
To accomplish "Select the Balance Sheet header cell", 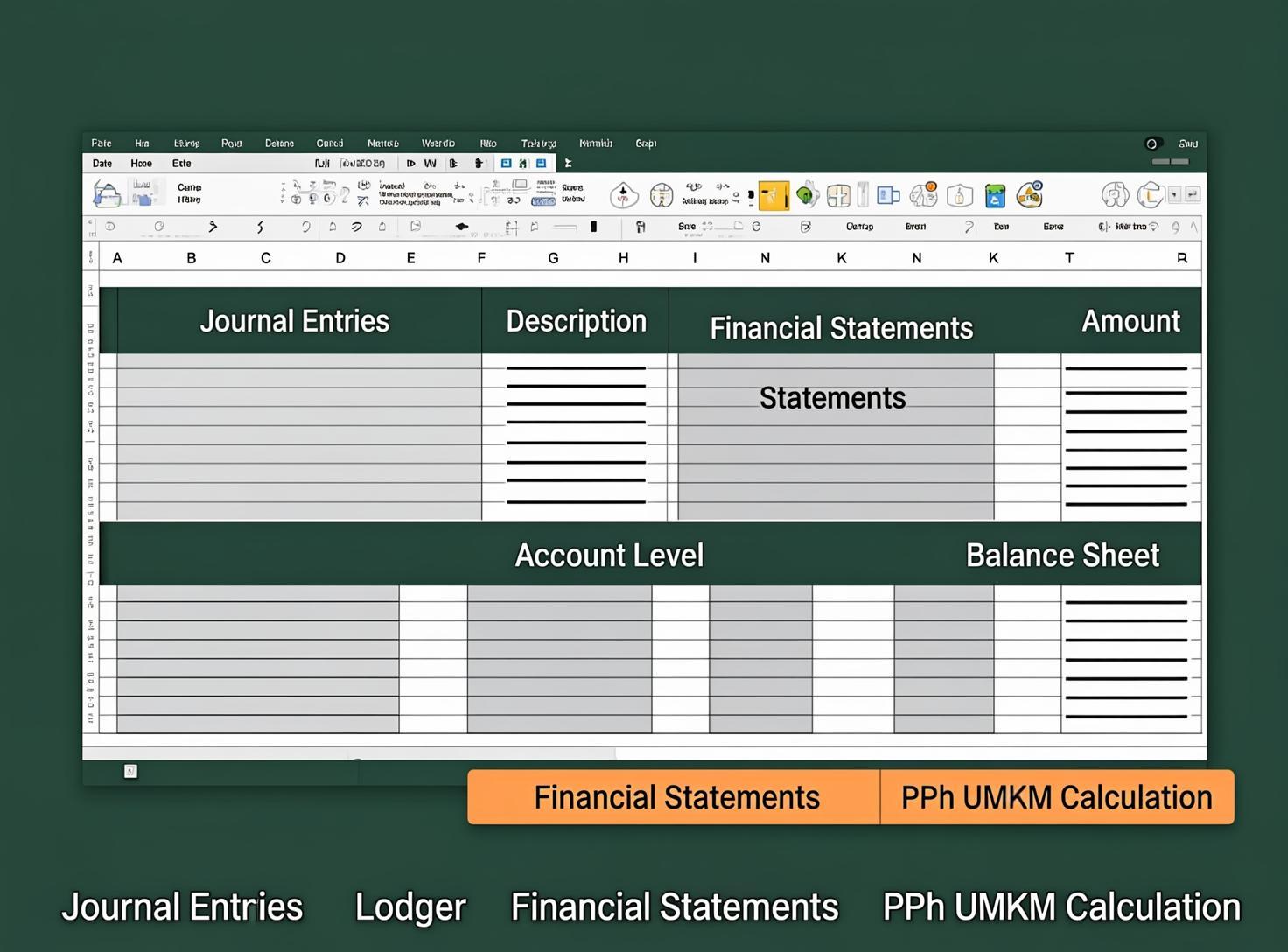I will pos(1062,555).
